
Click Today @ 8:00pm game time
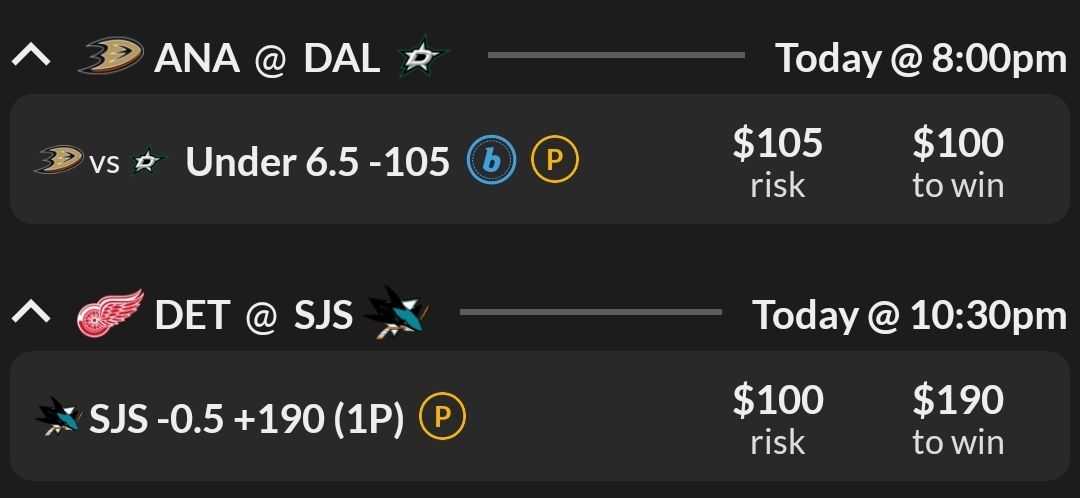[x=921, y=59]
